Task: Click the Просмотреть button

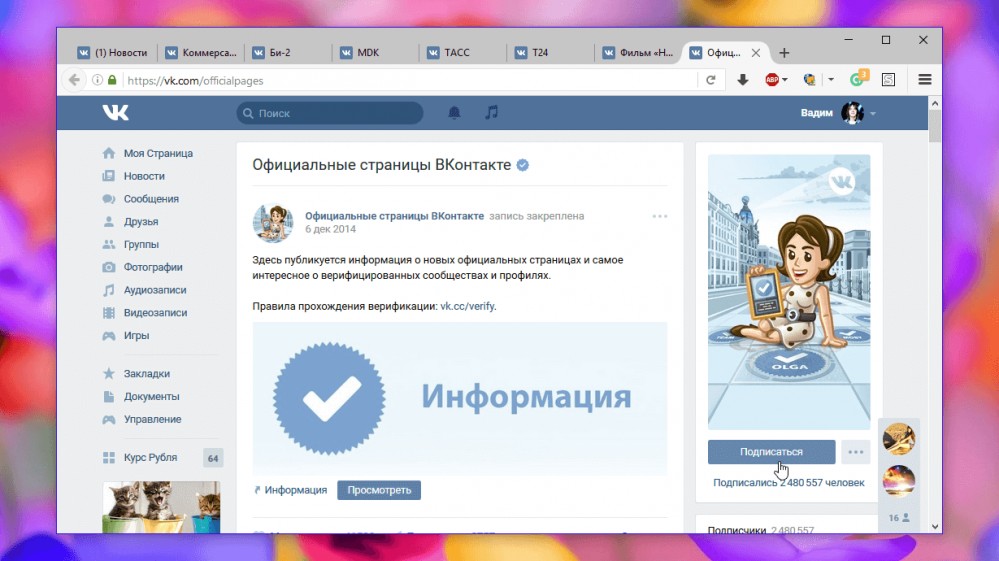Action: pyautogui.click(x=379, y=490)
